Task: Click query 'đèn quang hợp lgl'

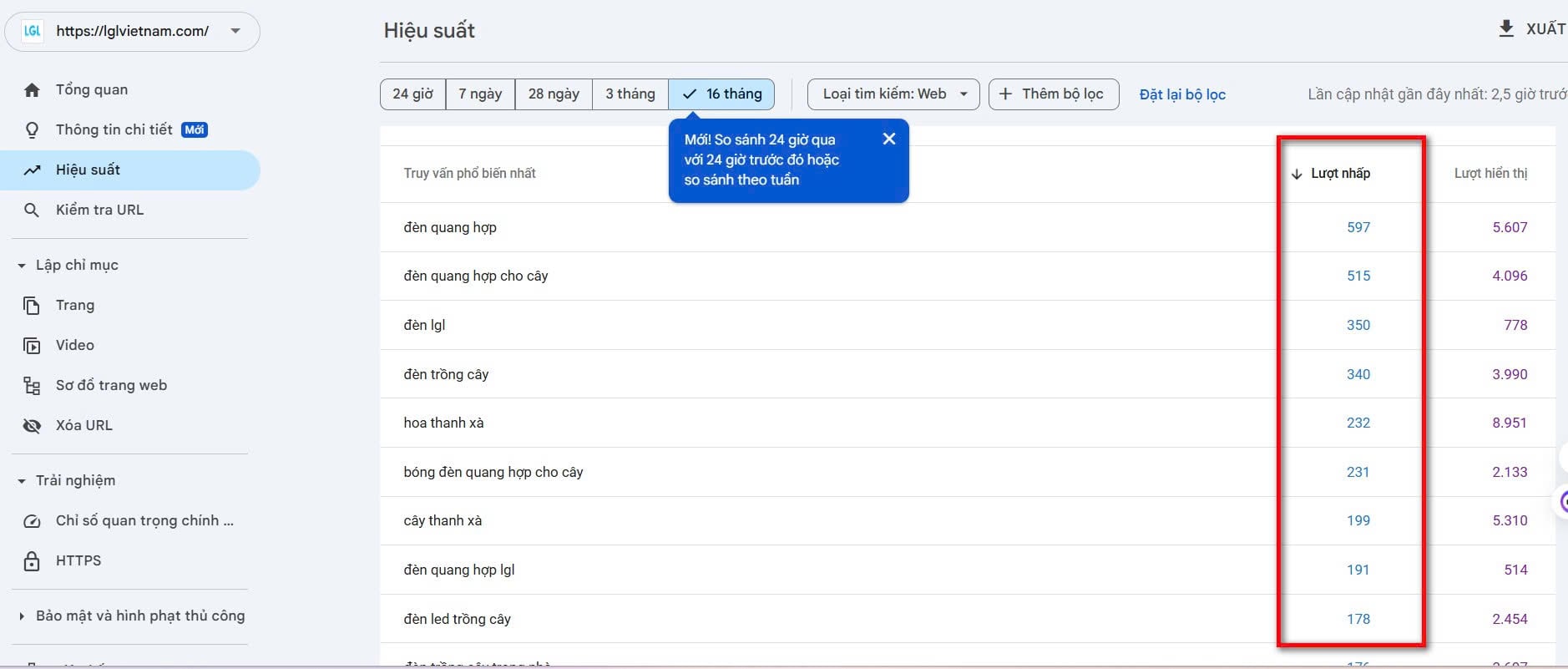Action: pos(459,570)
